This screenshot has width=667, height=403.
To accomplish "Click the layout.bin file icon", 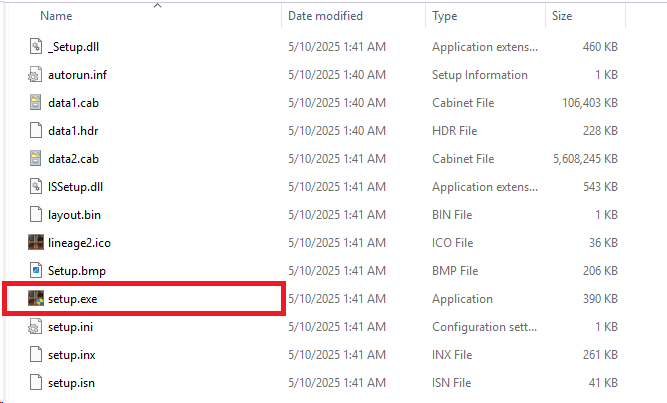I will tap(36, 214).
